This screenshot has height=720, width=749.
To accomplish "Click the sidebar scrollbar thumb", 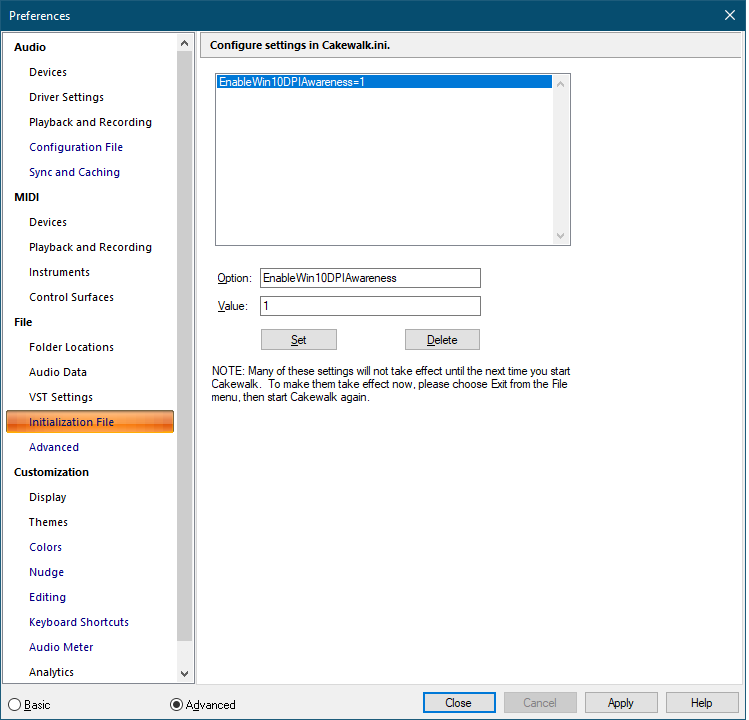I will [x=184, y=346].
